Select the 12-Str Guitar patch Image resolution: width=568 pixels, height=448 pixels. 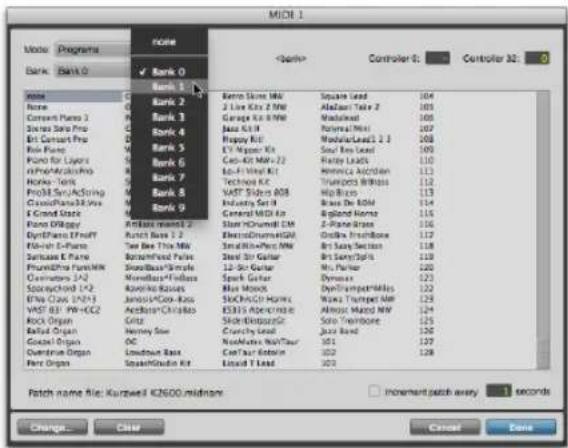248,267
